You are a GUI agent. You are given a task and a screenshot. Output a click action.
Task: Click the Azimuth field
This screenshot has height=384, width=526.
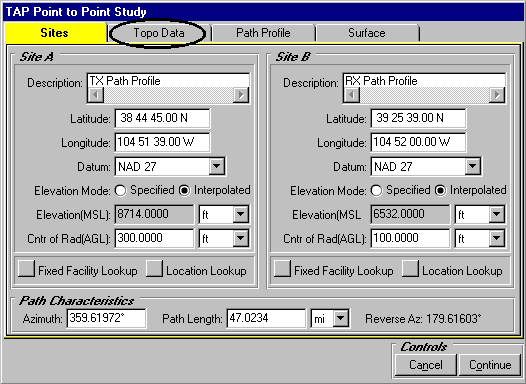click(106, 318)
